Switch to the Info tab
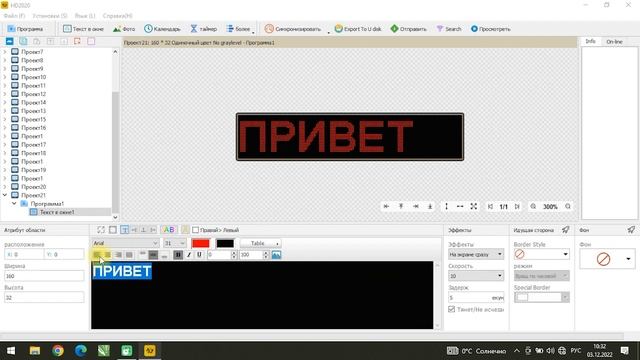The width and height of the screenshot is (640, 360). tap(590, 42)
